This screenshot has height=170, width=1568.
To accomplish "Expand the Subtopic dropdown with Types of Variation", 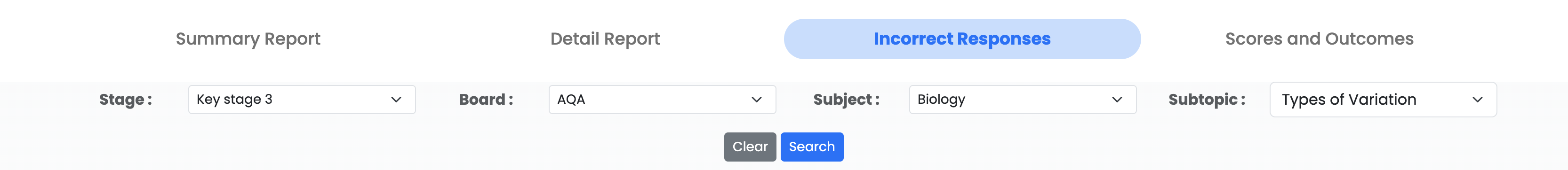I will pyautogui.click(x=1383, y=100).
